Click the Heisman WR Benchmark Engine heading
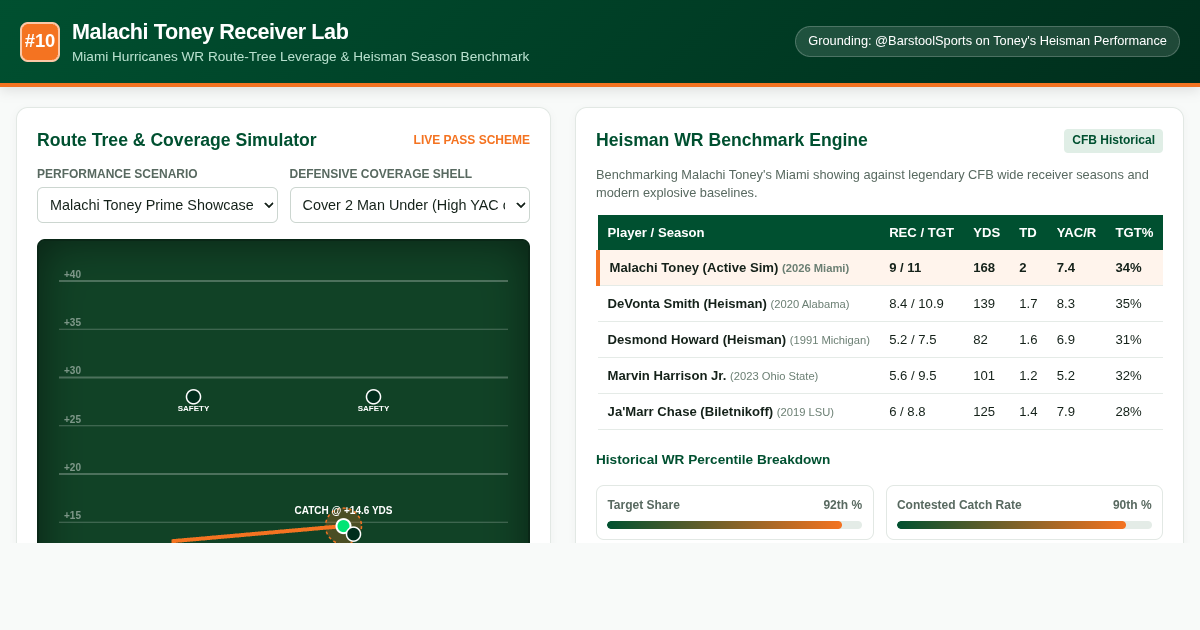1200x630 pixels. coord(732,140)
